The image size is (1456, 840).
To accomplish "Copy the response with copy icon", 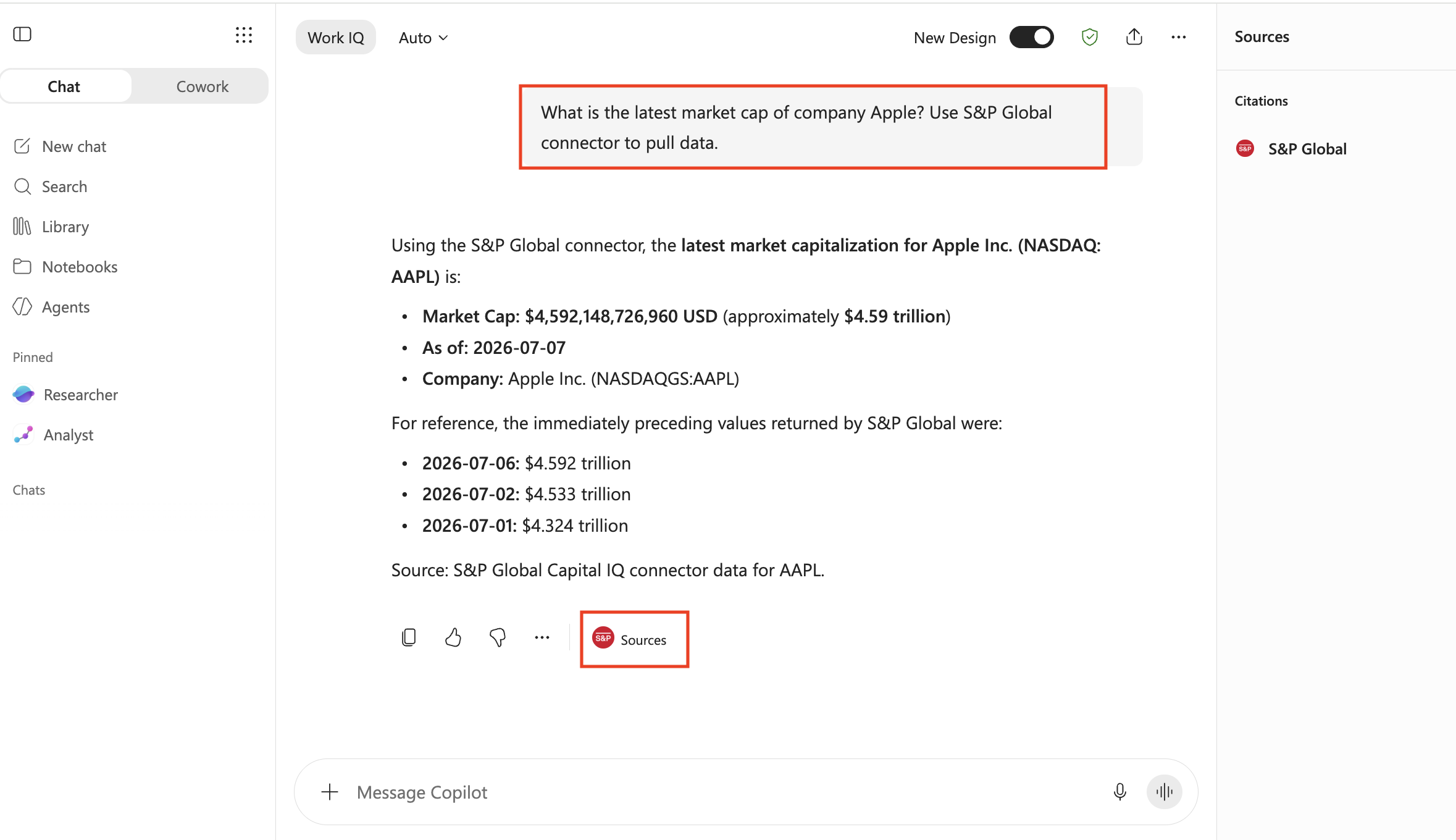I will (x=409, y=637).
